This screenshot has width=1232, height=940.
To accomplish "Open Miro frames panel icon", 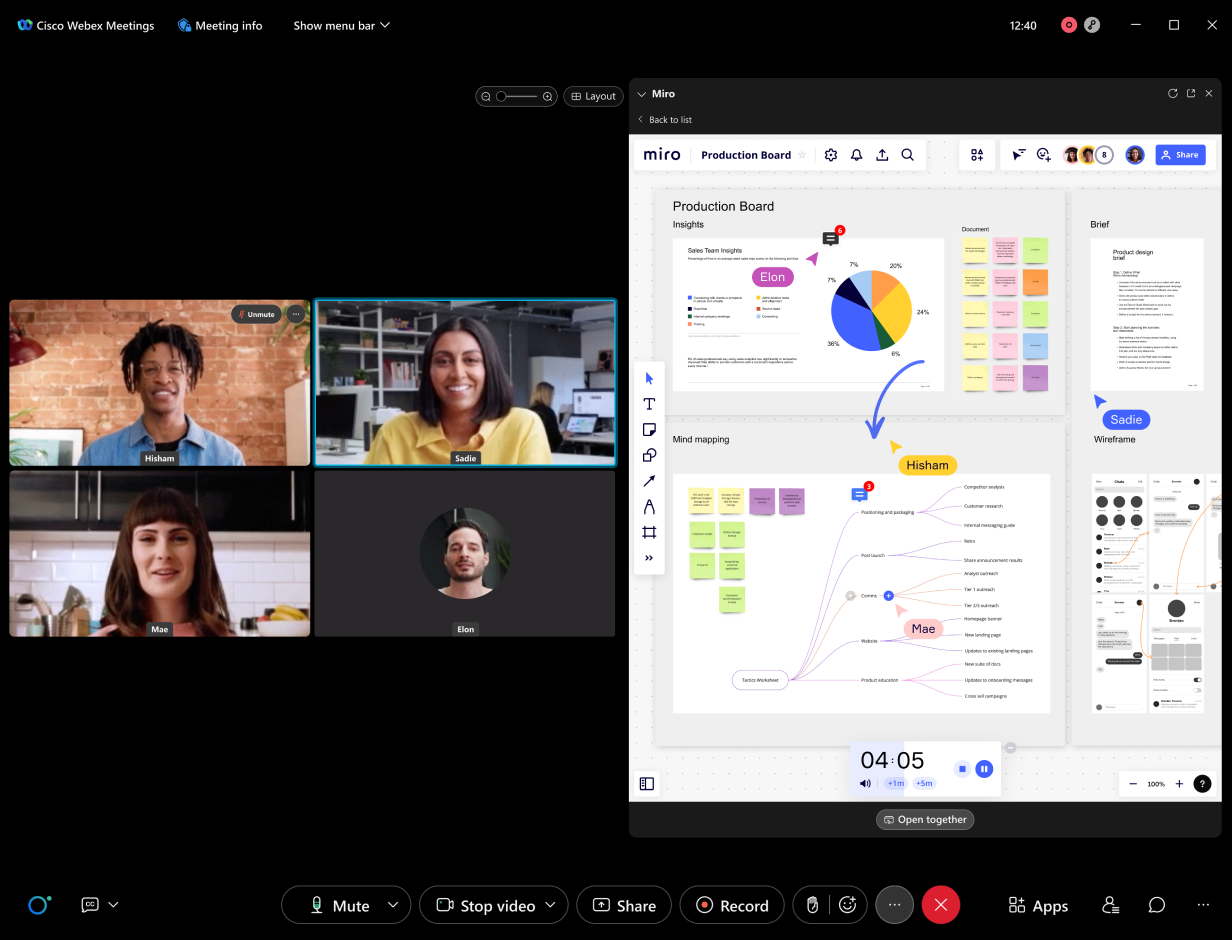I will [x=647, y=784].
